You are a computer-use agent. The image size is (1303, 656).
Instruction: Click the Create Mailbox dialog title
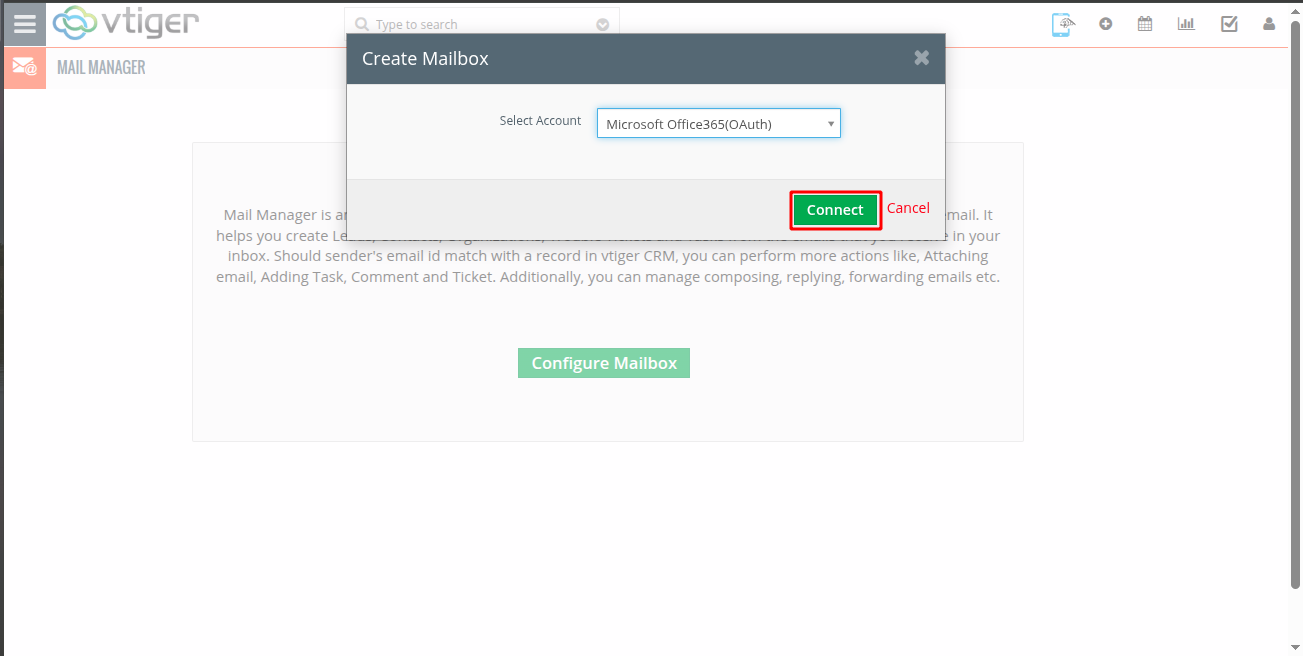tap(425, 59)
